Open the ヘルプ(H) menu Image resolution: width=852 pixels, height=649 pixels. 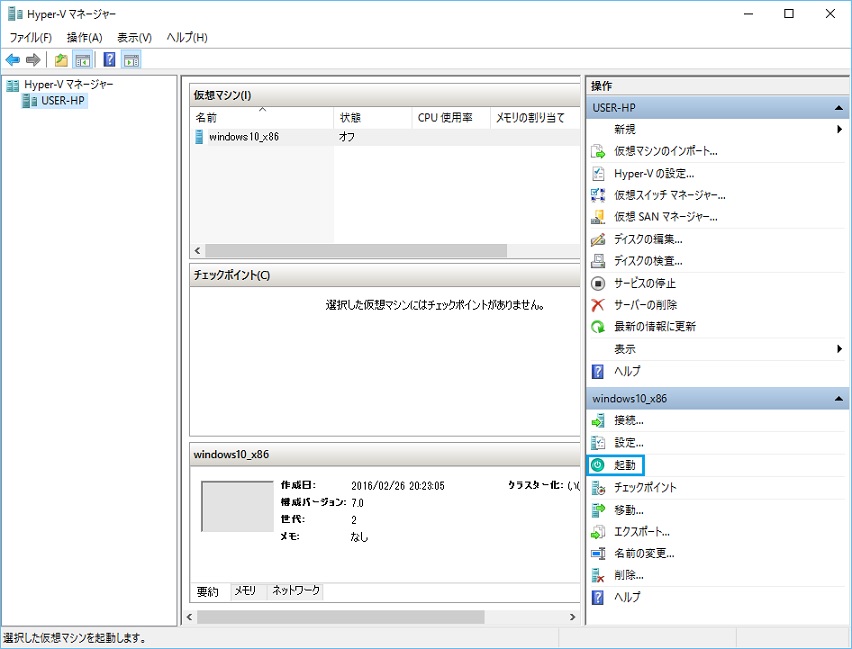(187, 38)
